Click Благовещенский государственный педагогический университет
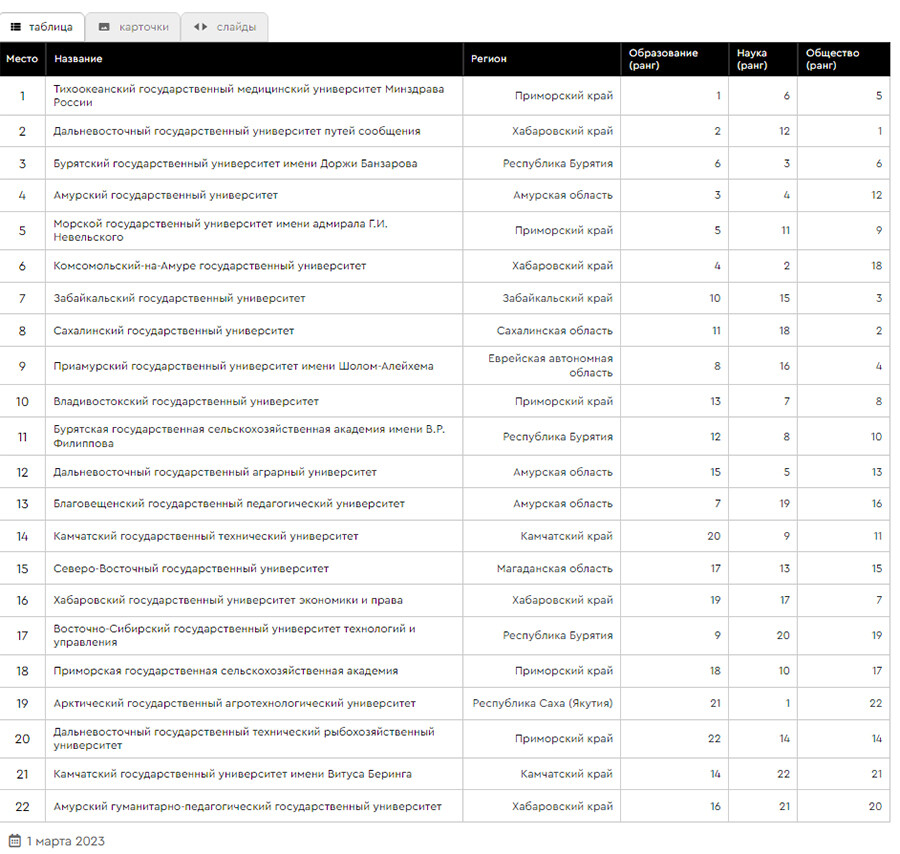900x854 pixels. coord(229,504)
